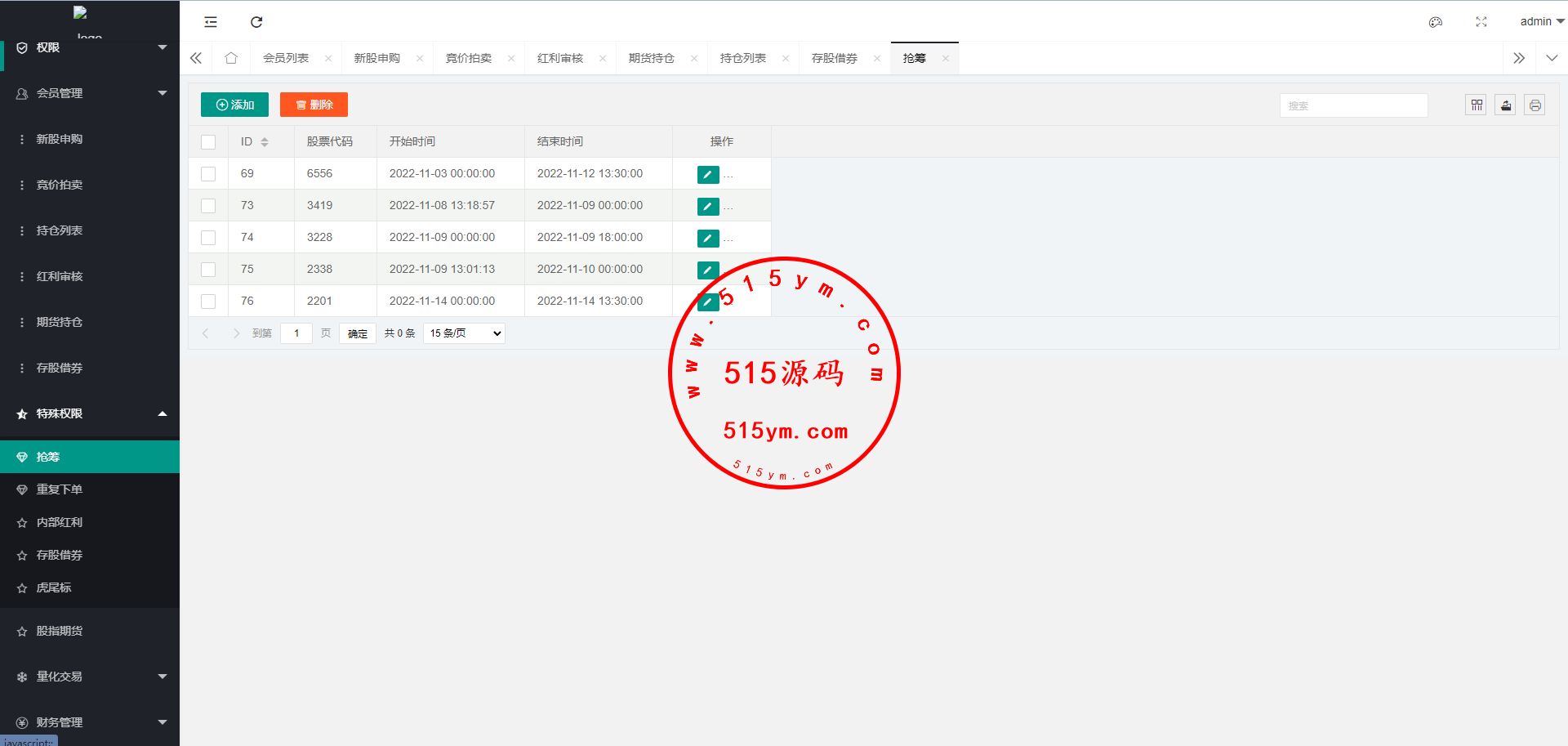
Task: Open the column filter icon
Action: (x=1476, y=105)
